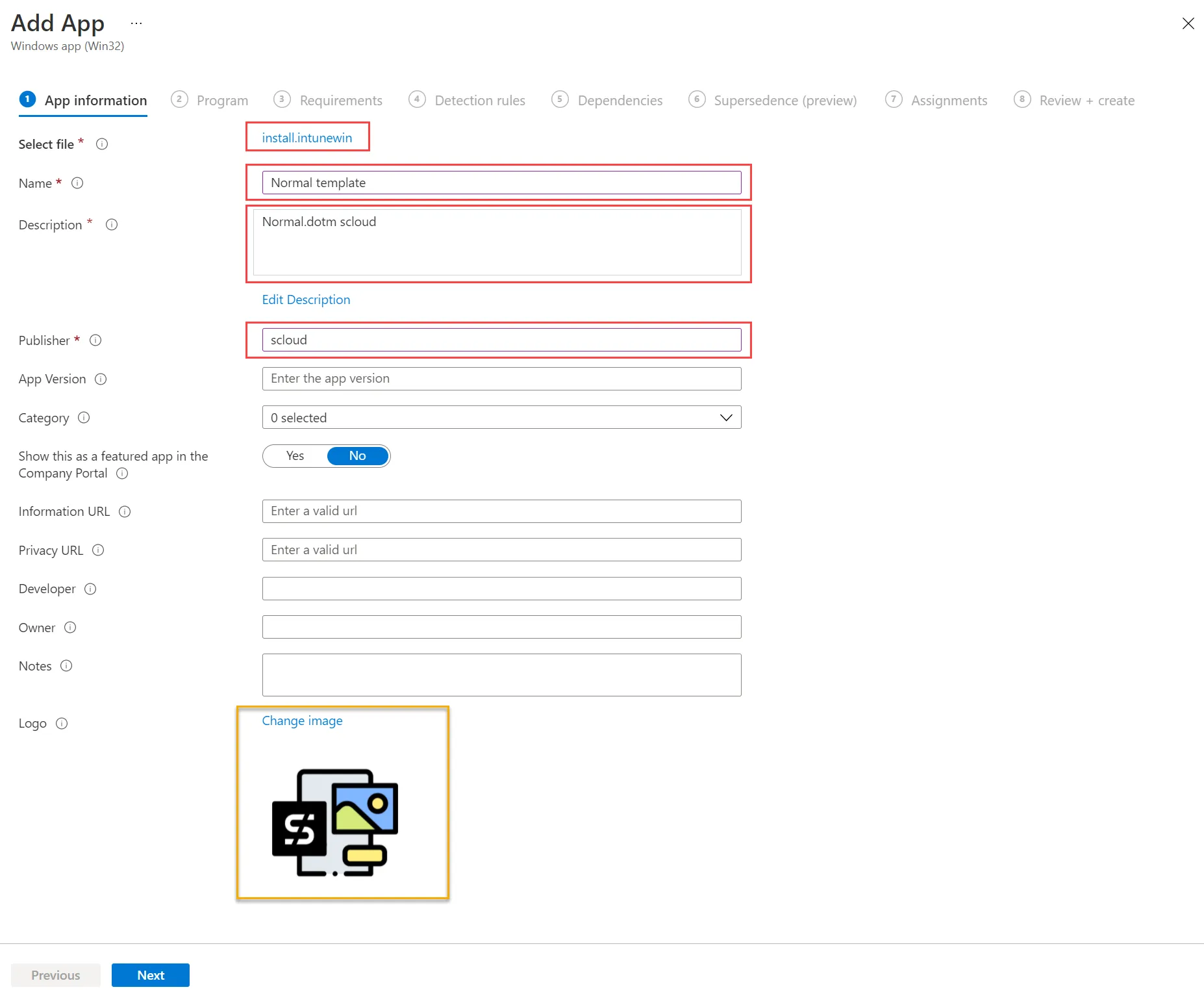Click the Information URL input field
The width and height of the screenshot is (1204, 994).
(501, 511)
